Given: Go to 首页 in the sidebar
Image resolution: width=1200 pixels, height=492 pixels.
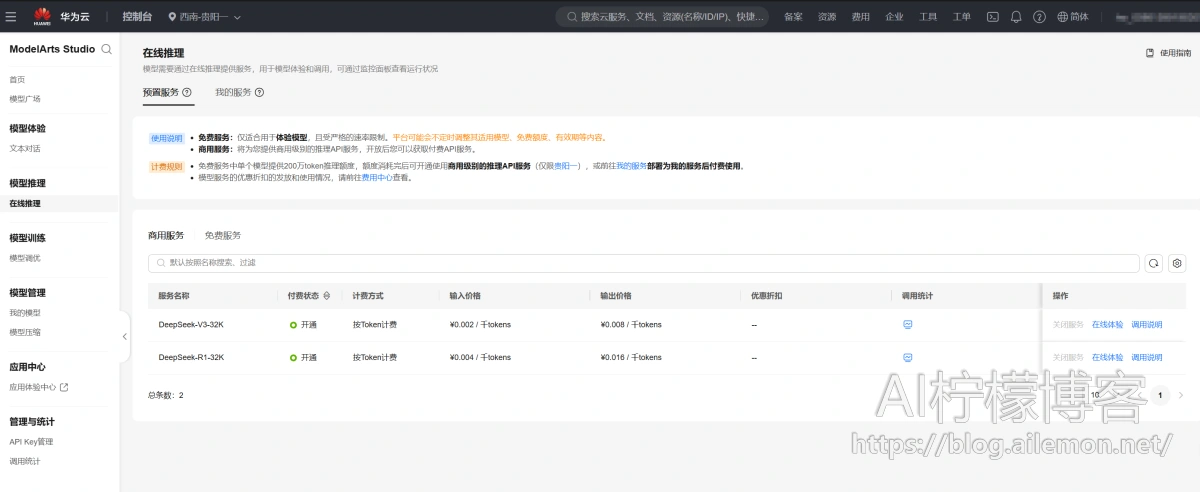Looking at the screenshot, I should (x=17, y=79).
